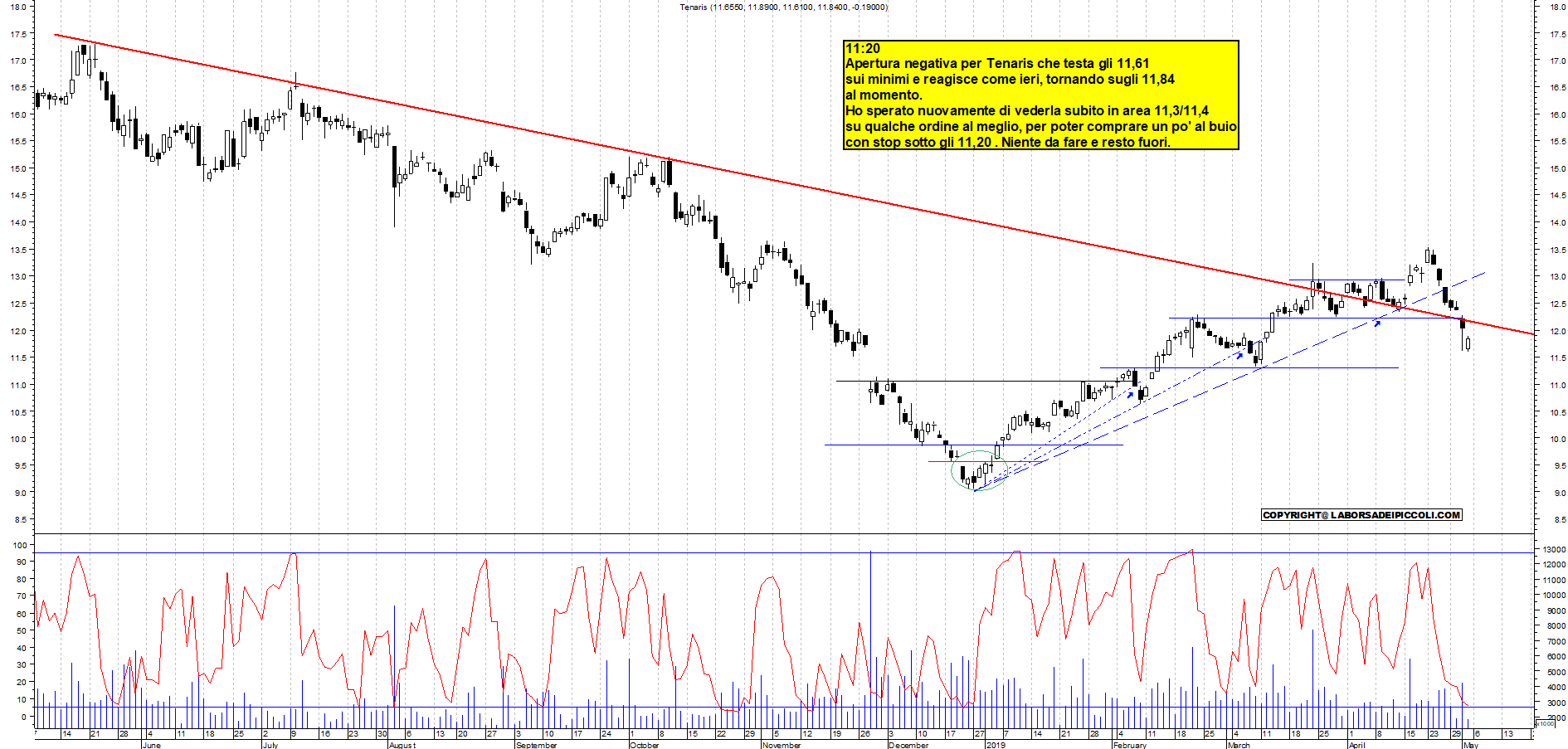
Task: Click '16.5' on the right price scale
Action: (1557, 88)
